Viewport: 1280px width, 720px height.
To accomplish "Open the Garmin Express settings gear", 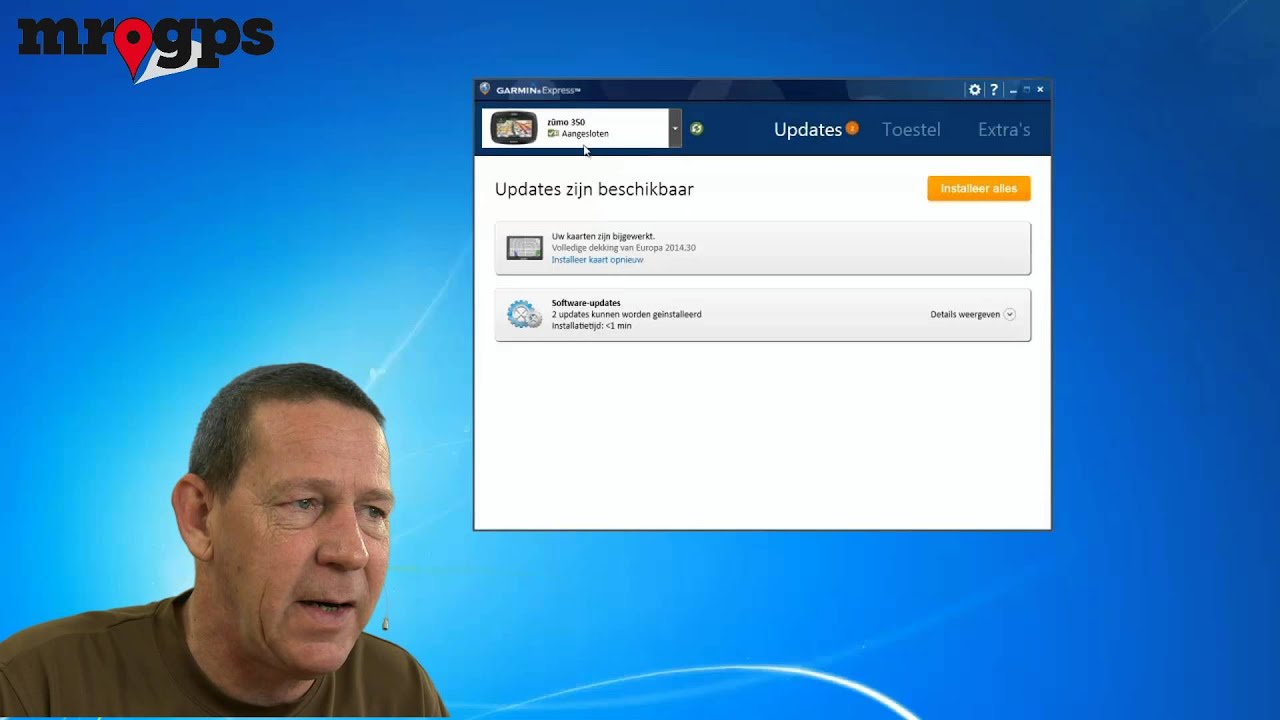I will pos(975,90).
